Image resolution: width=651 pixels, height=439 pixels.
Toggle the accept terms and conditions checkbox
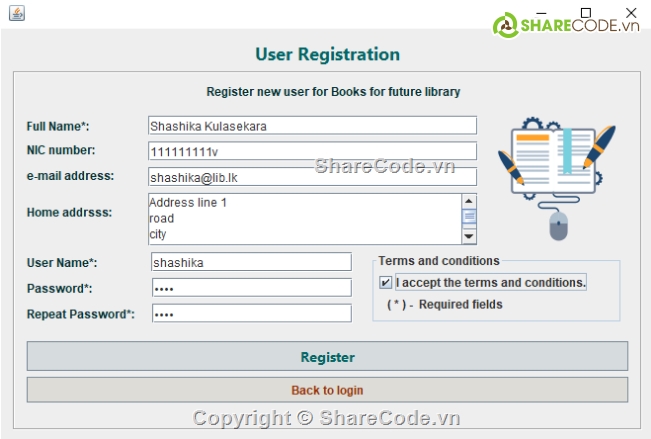pos(386,283)
